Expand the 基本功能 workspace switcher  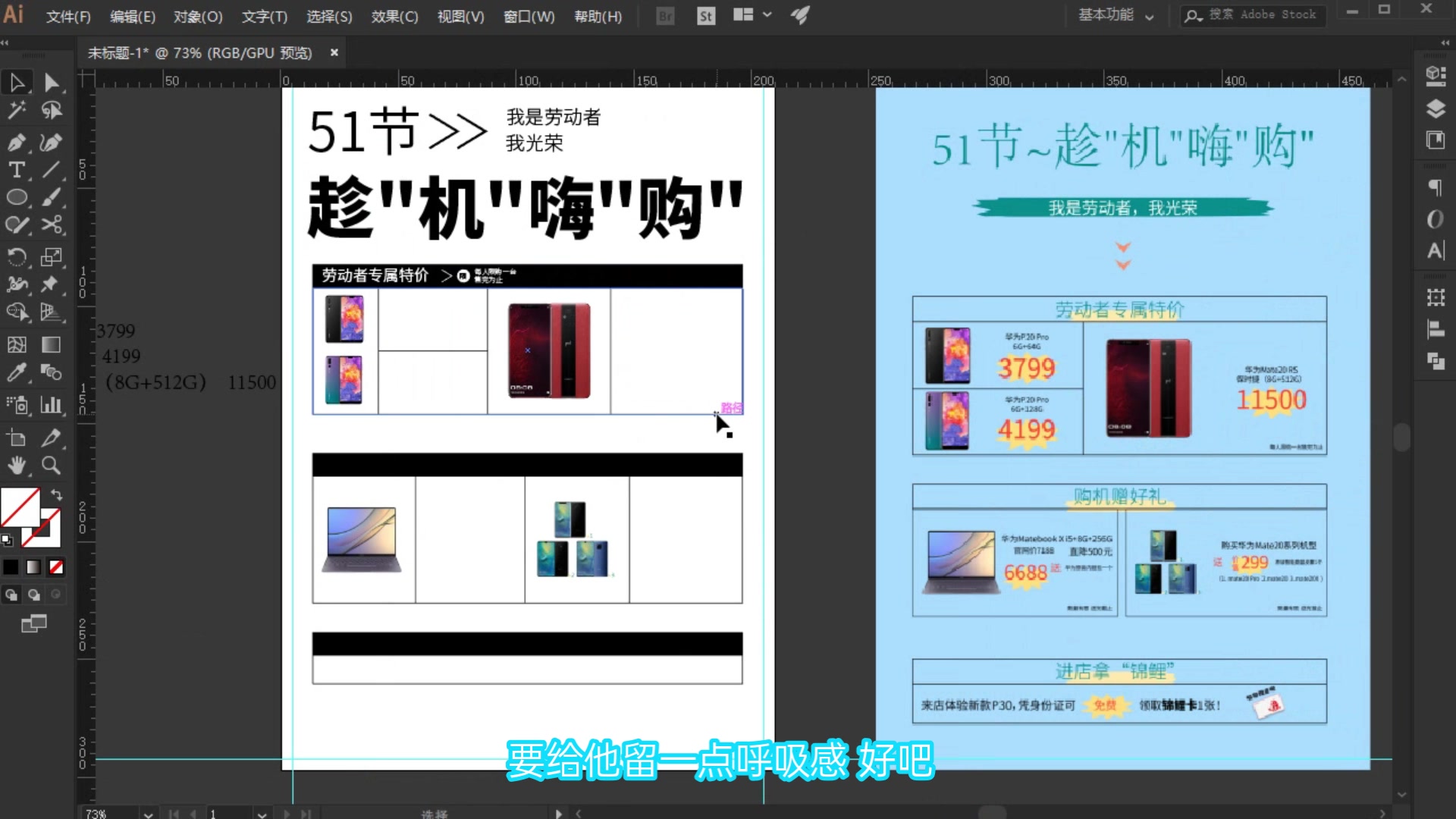tap(1116, 15)
